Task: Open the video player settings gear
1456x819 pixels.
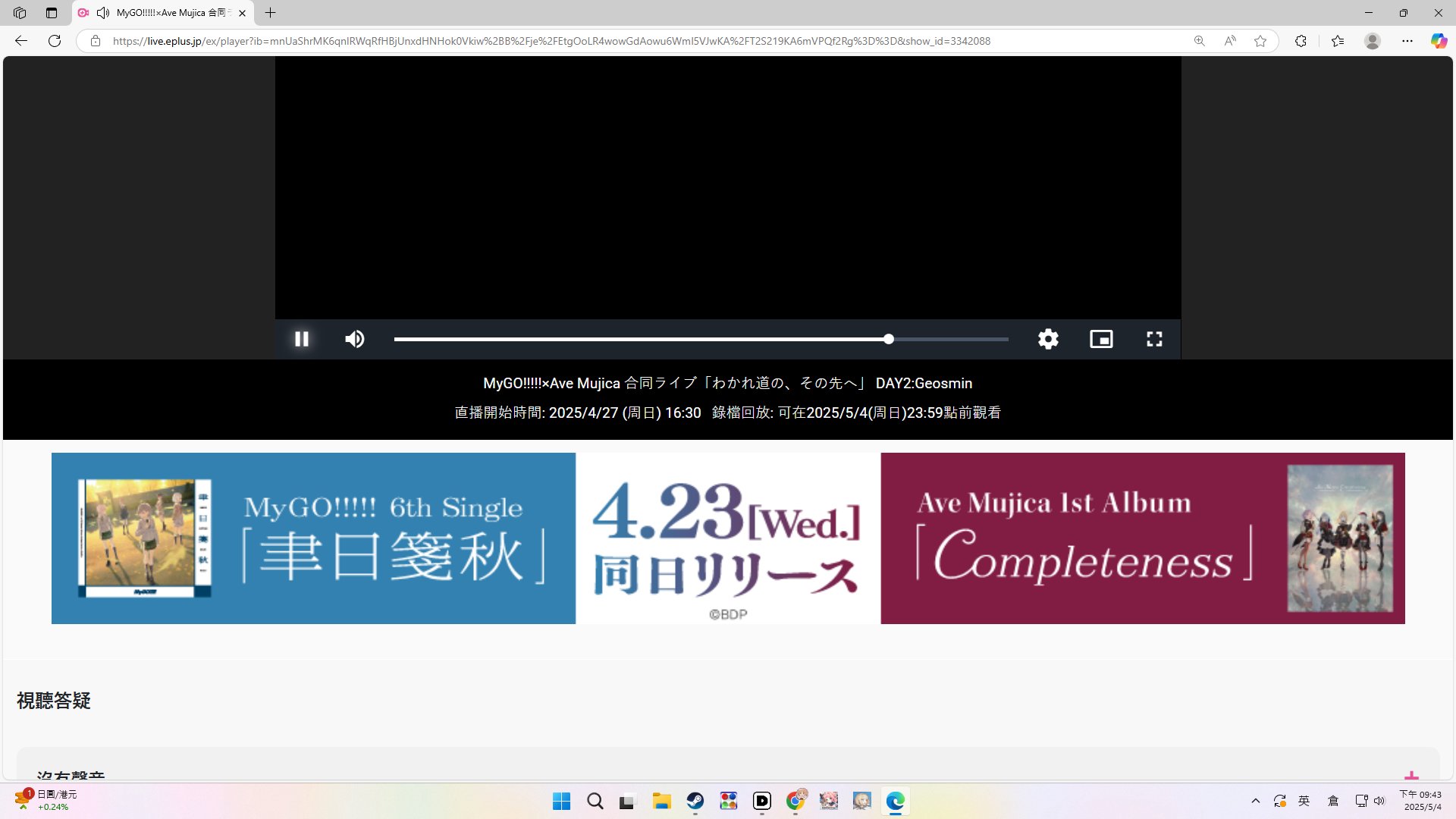Action: pyautogui.click(x=1048, y=339)
